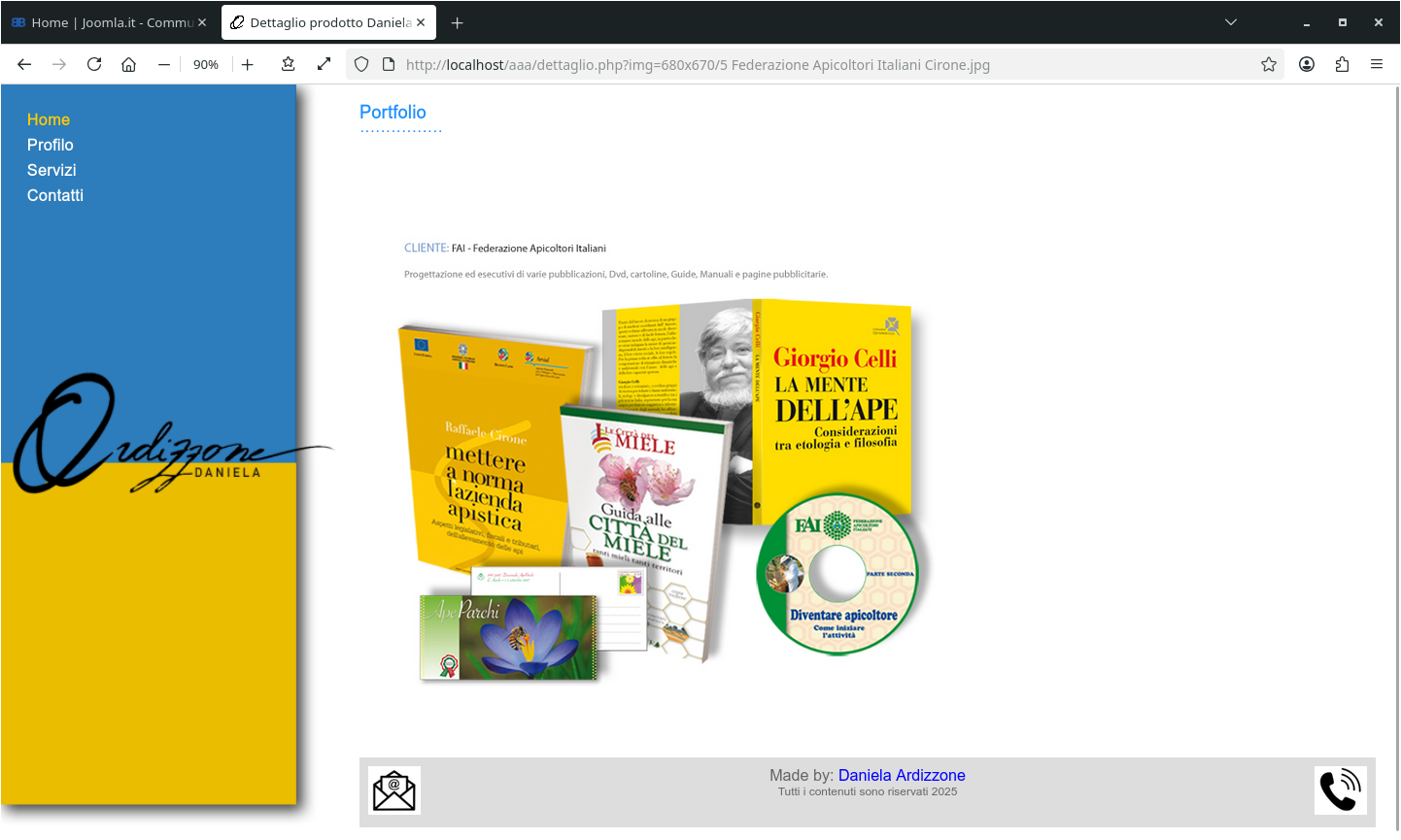Click the envelope email icon in footer
The height and width of the screenshot is (840, 1401).
[x=393, y=790]
